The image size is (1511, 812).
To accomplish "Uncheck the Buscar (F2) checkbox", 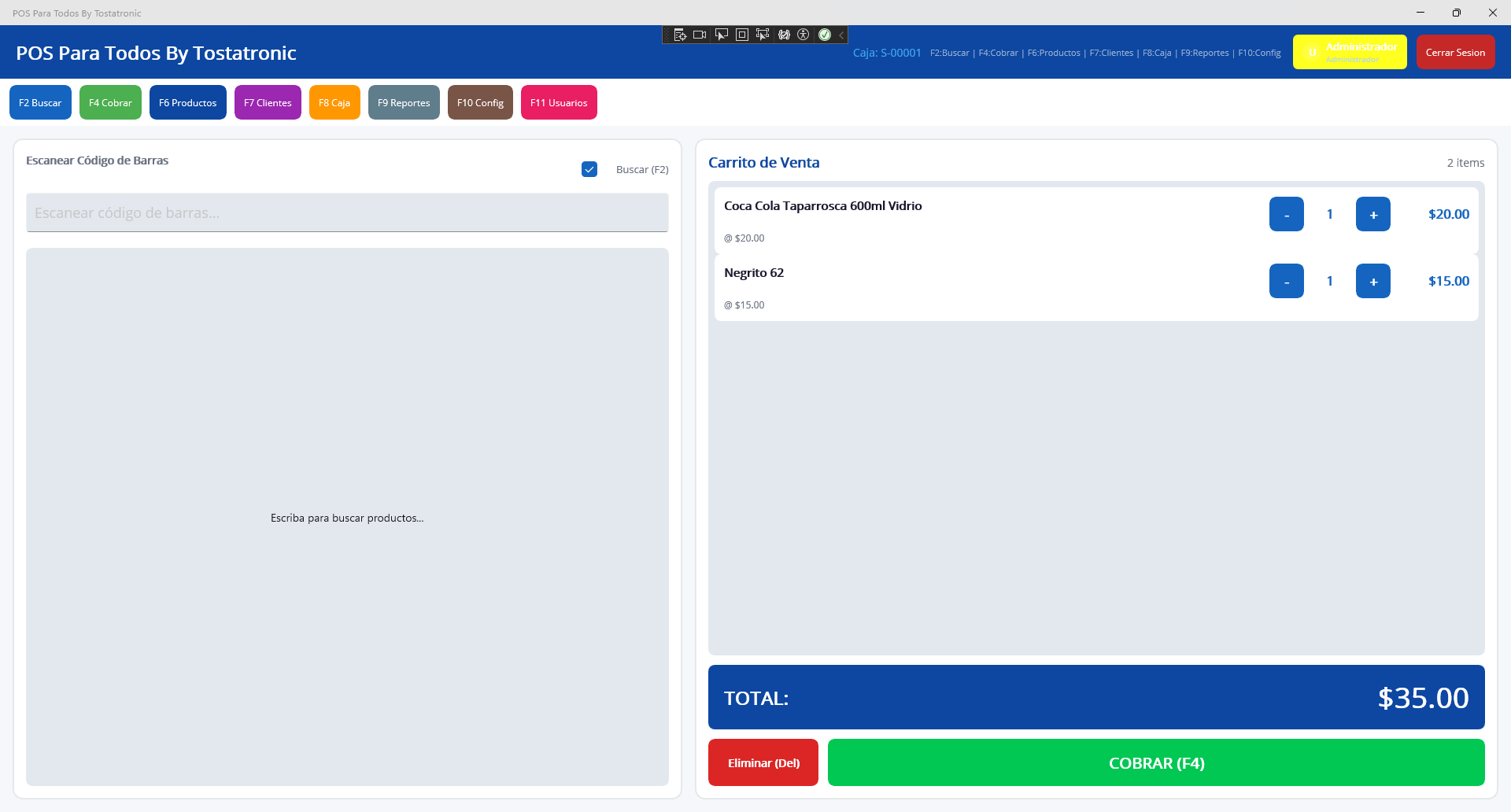I will coord(589,169).
